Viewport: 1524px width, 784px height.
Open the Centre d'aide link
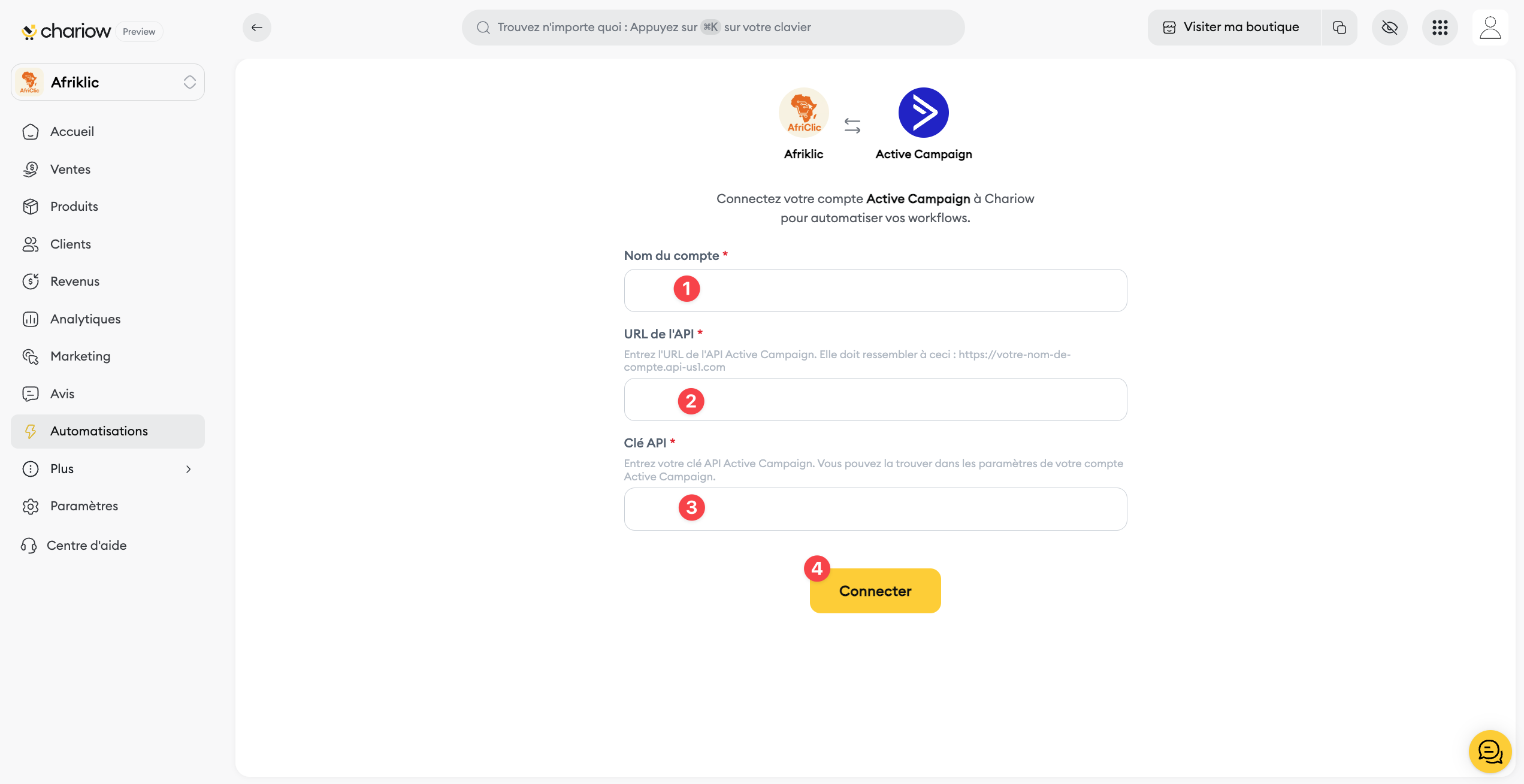(86, 546)
